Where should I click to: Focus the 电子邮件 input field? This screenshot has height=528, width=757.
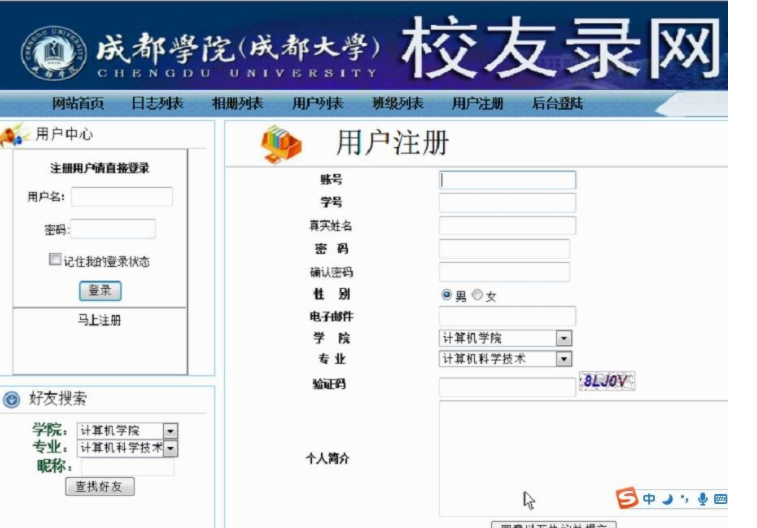[x=507, y=316]
